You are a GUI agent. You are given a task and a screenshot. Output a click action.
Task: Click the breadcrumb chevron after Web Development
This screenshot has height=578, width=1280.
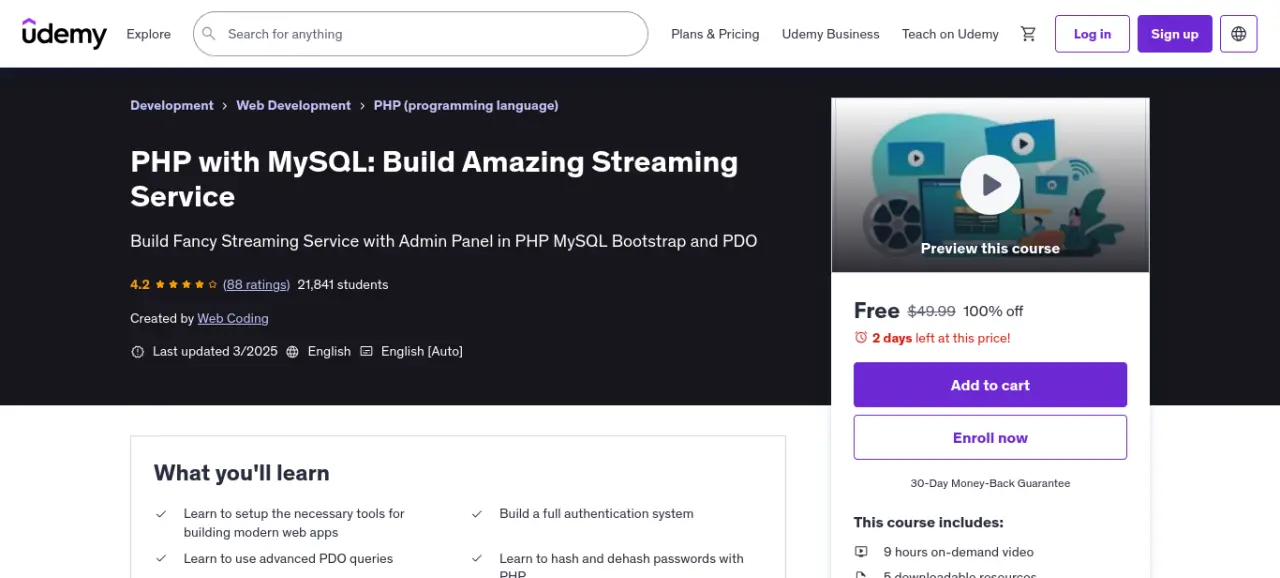(362, 106)
